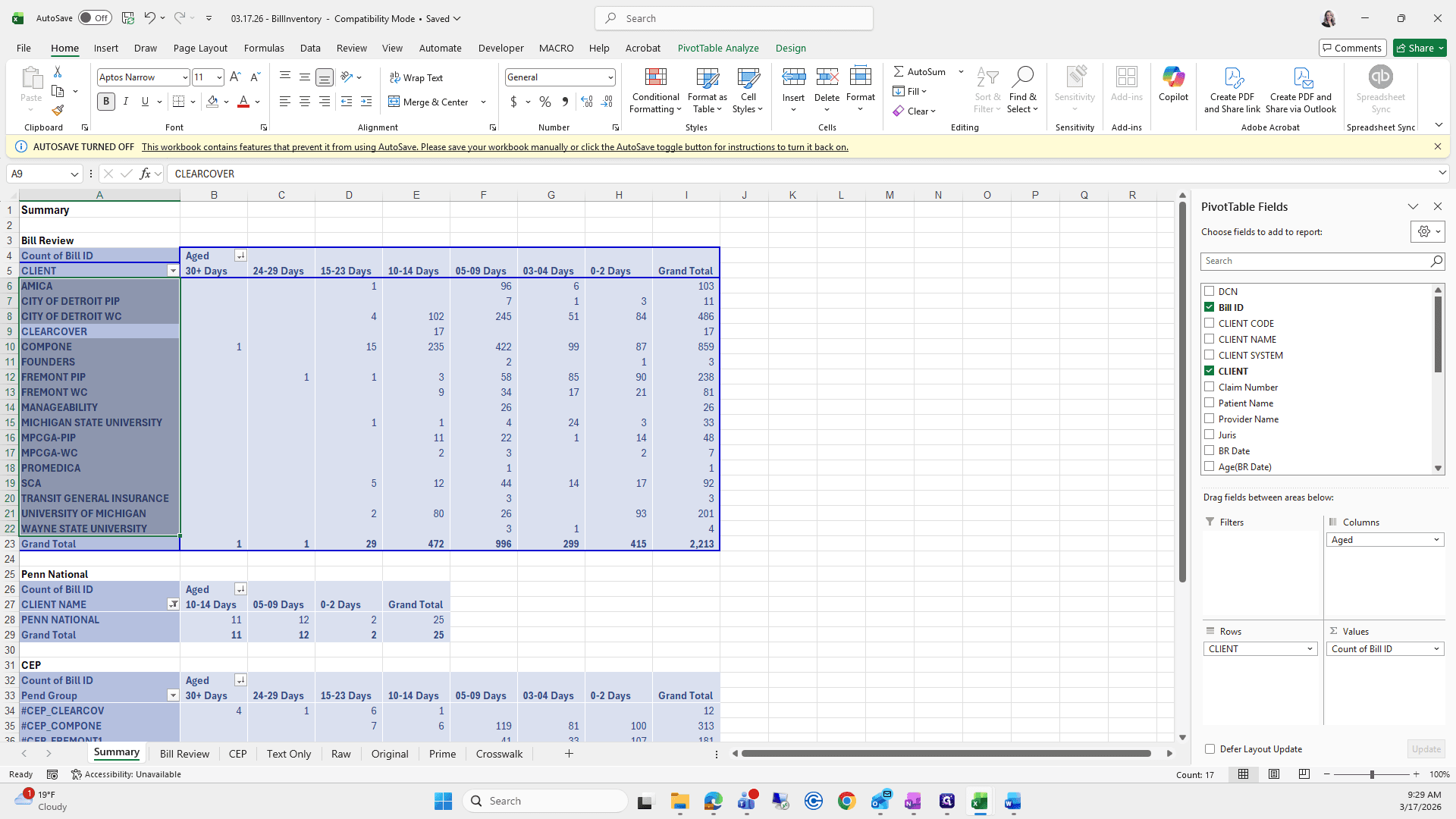Open the PivotTable Analyze tab
The image size is (1456, 819).
[x=718, y=48]
